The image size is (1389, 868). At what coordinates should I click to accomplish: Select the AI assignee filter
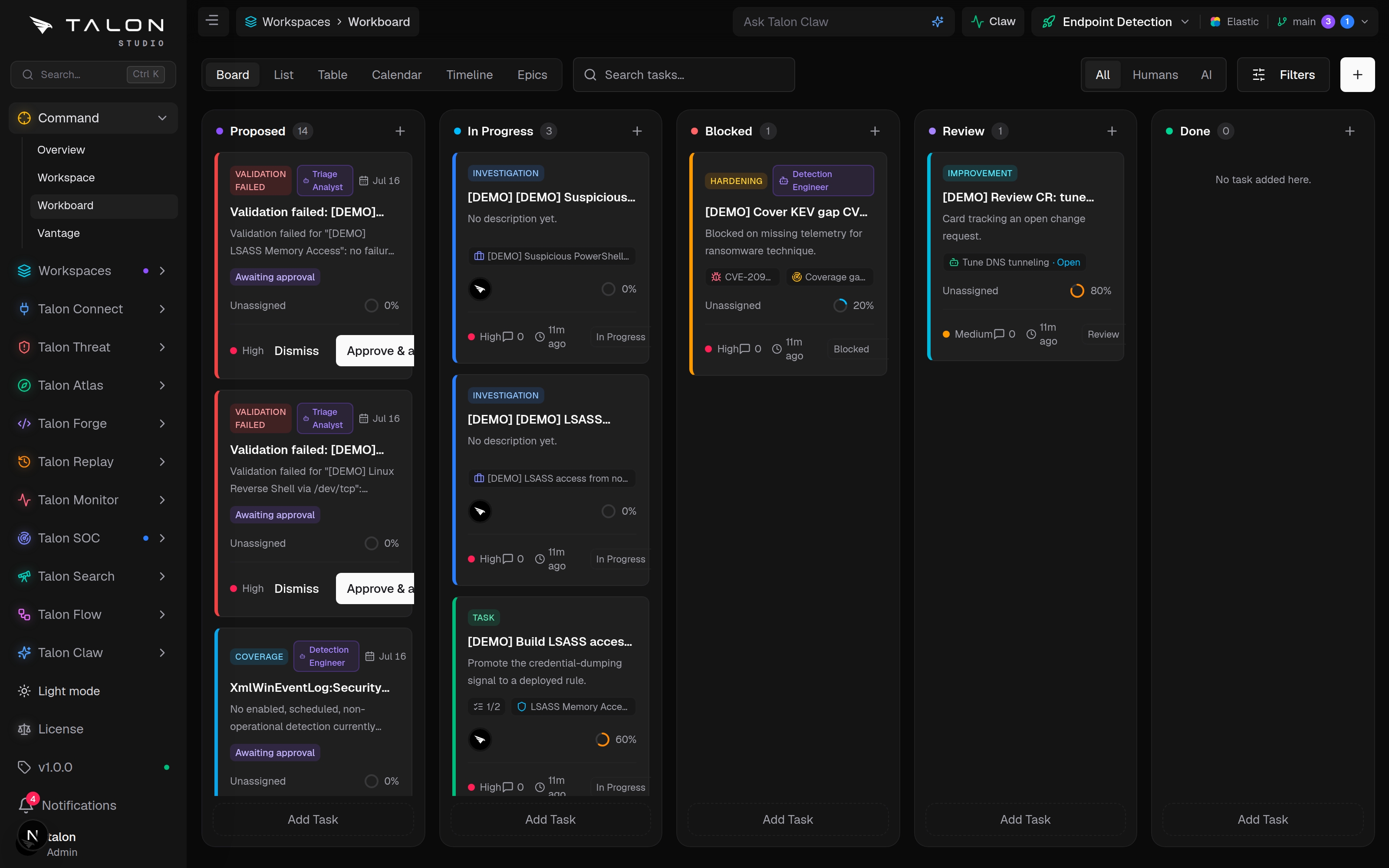point(1206,75)
